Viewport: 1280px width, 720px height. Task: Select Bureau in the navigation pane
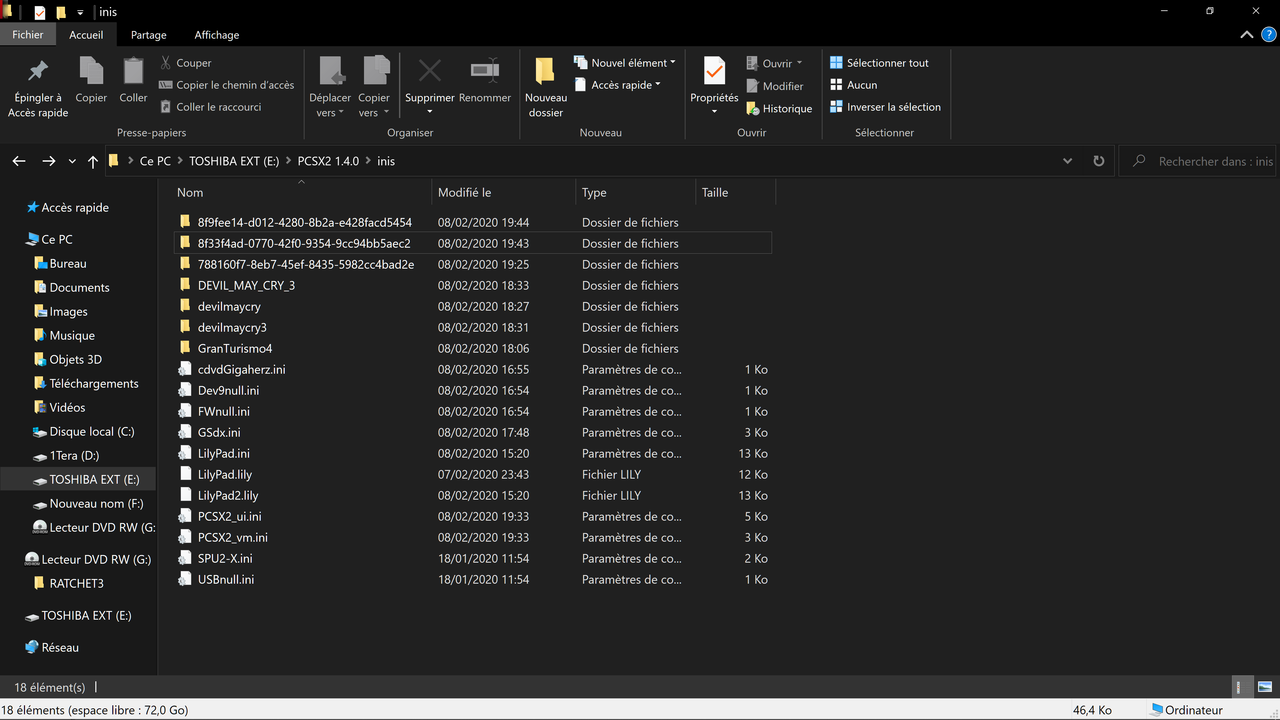[68, 264]
